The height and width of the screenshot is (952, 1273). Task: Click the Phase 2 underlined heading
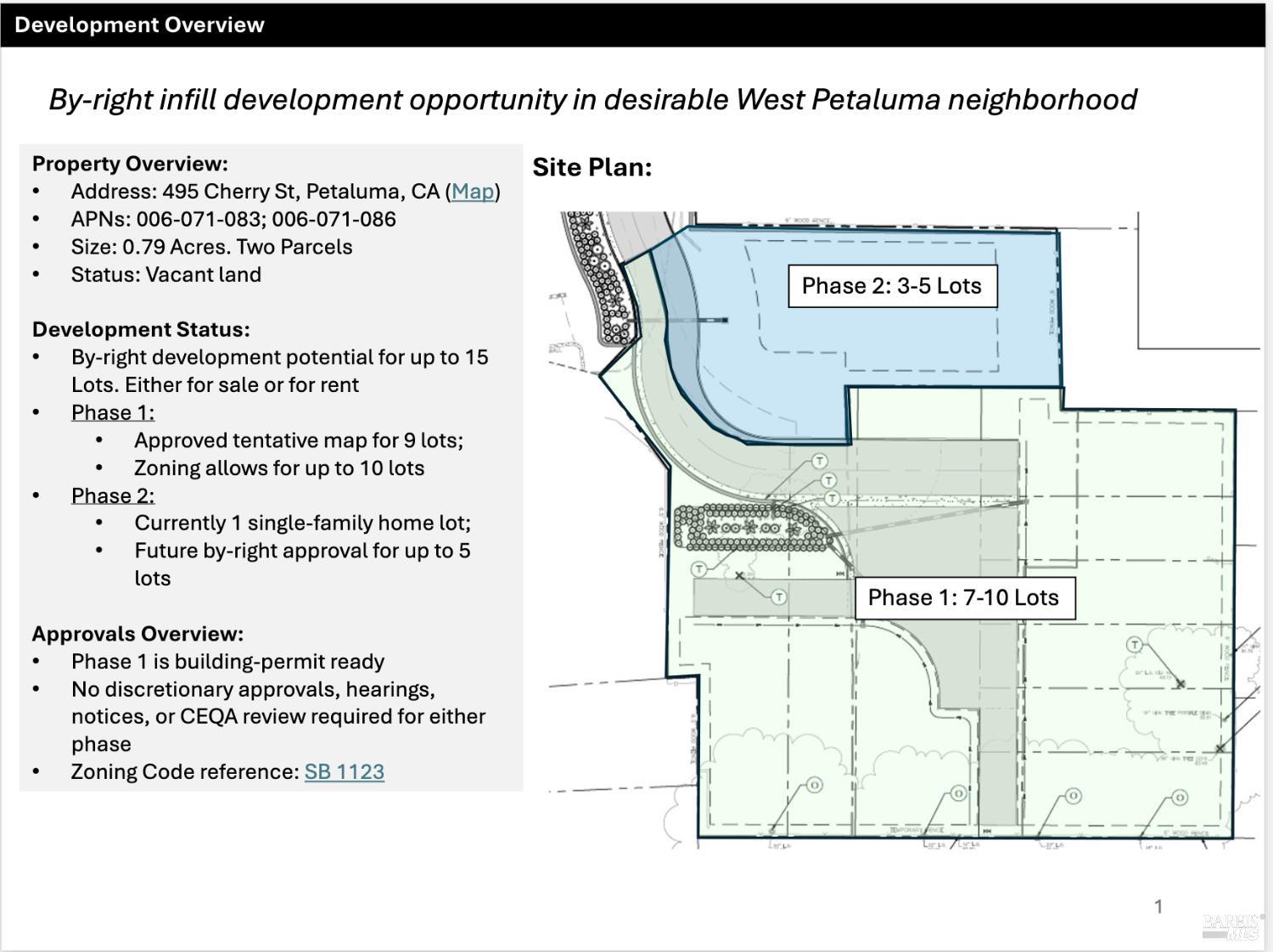[x=113, y=496]
